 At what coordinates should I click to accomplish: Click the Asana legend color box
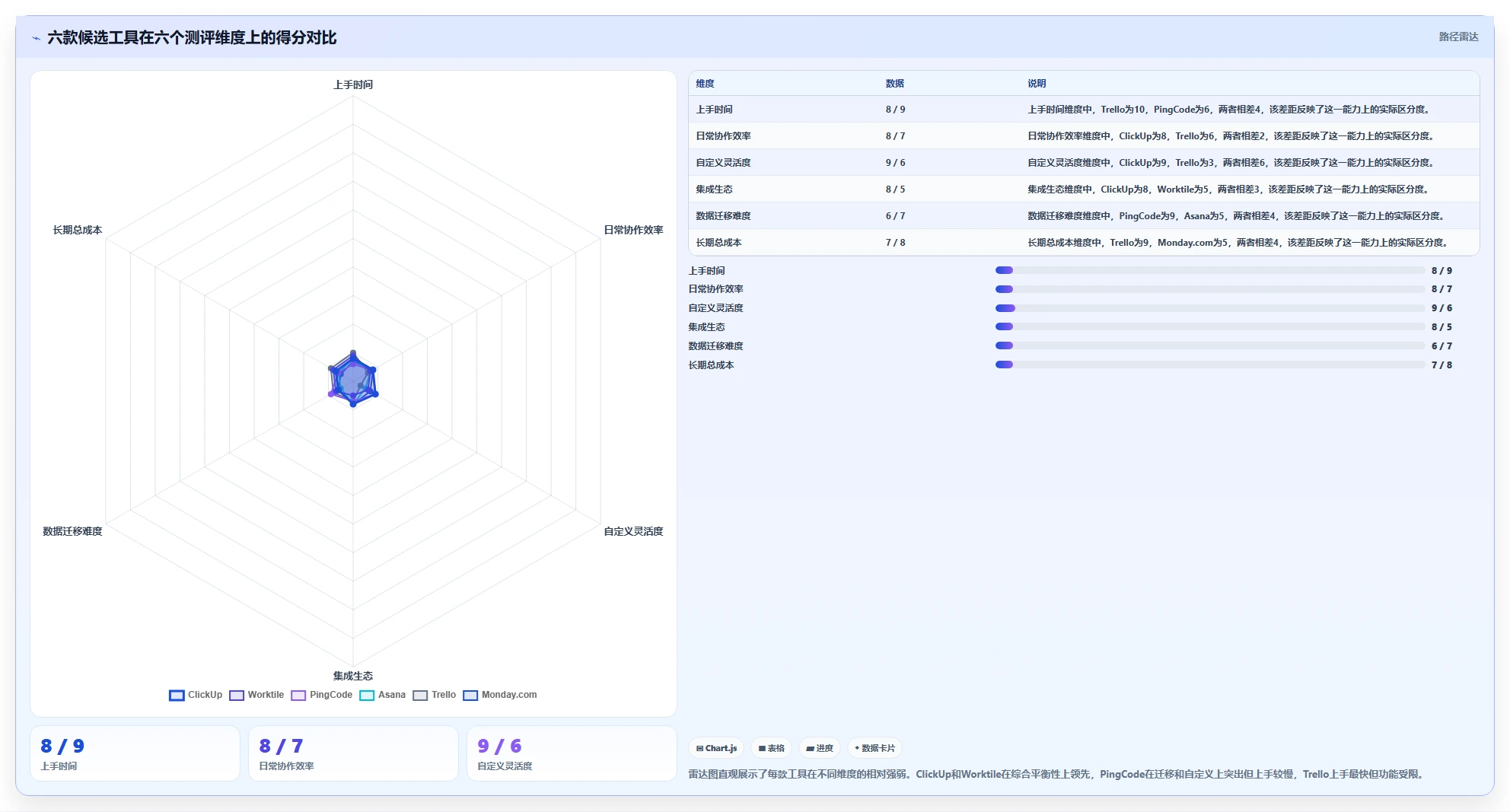point(367,695)
